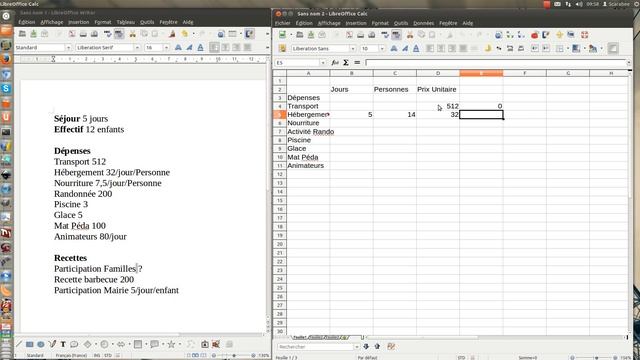Open font size dropdown '10' in Calc

(382, 49)
